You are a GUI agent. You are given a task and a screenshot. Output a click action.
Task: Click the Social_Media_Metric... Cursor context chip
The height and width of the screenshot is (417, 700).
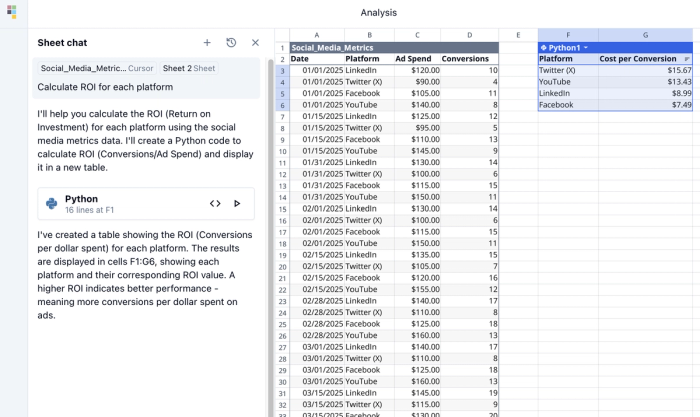tap(97, 68)
